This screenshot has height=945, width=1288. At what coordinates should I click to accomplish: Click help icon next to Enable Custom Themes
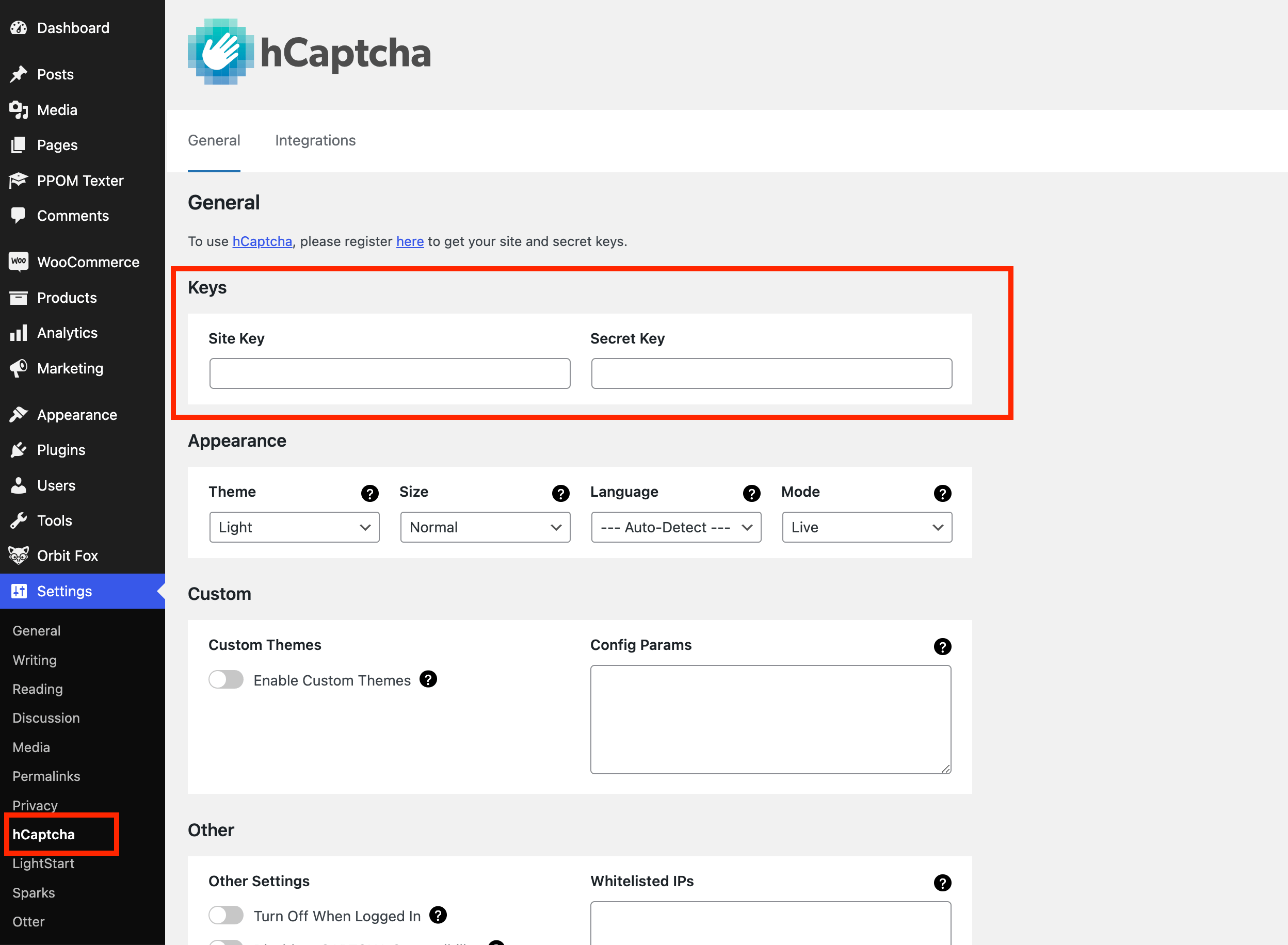coord(428,679)
